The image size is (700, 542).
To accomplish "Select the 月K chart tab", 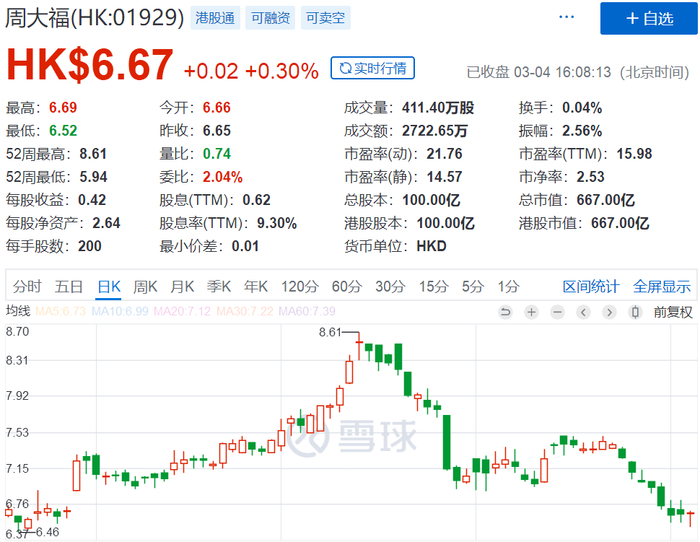I will click(x=182, y=286).
